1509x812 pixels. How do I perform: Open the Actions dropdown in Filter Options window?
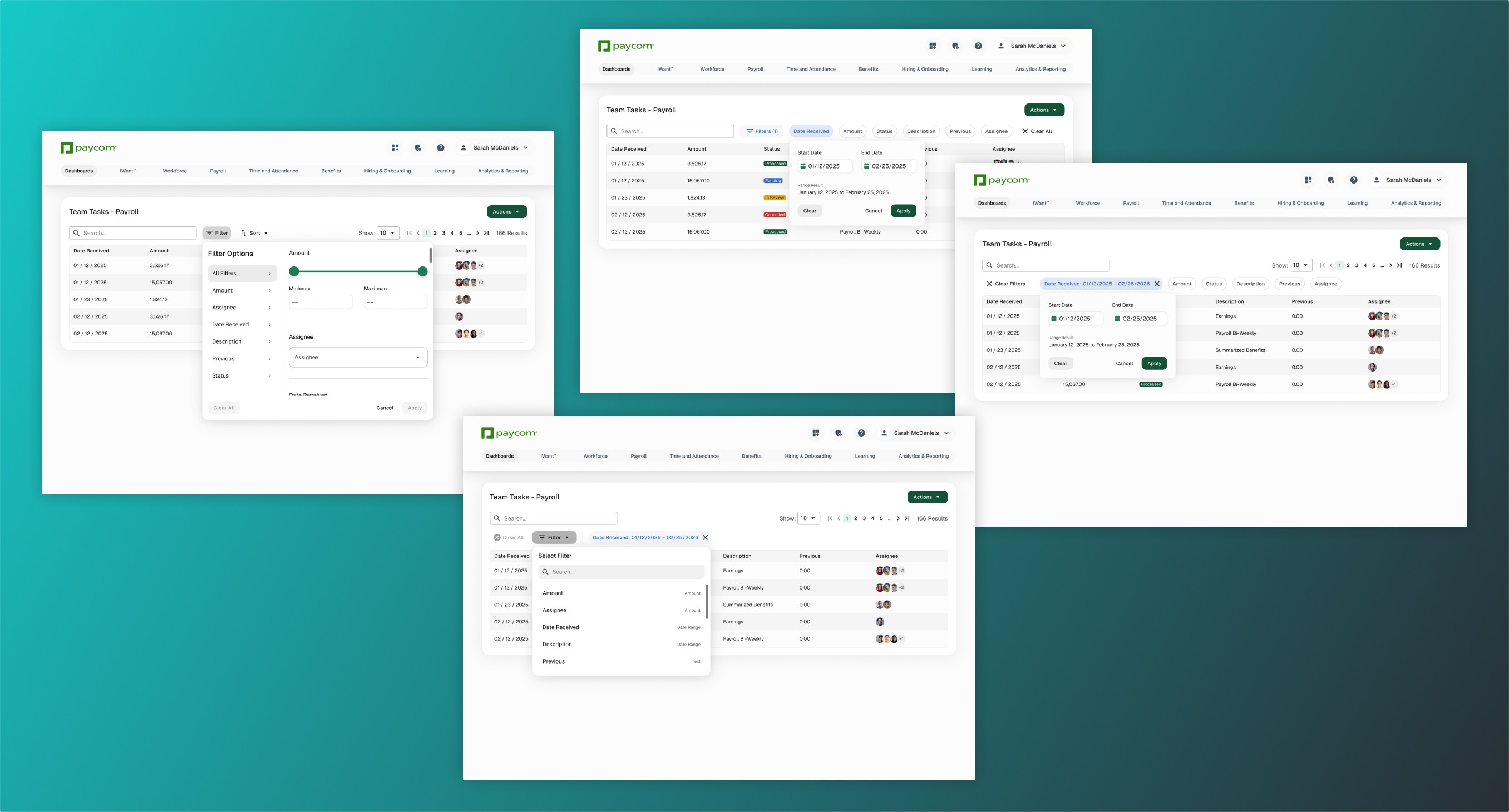(x=507, y=212)
